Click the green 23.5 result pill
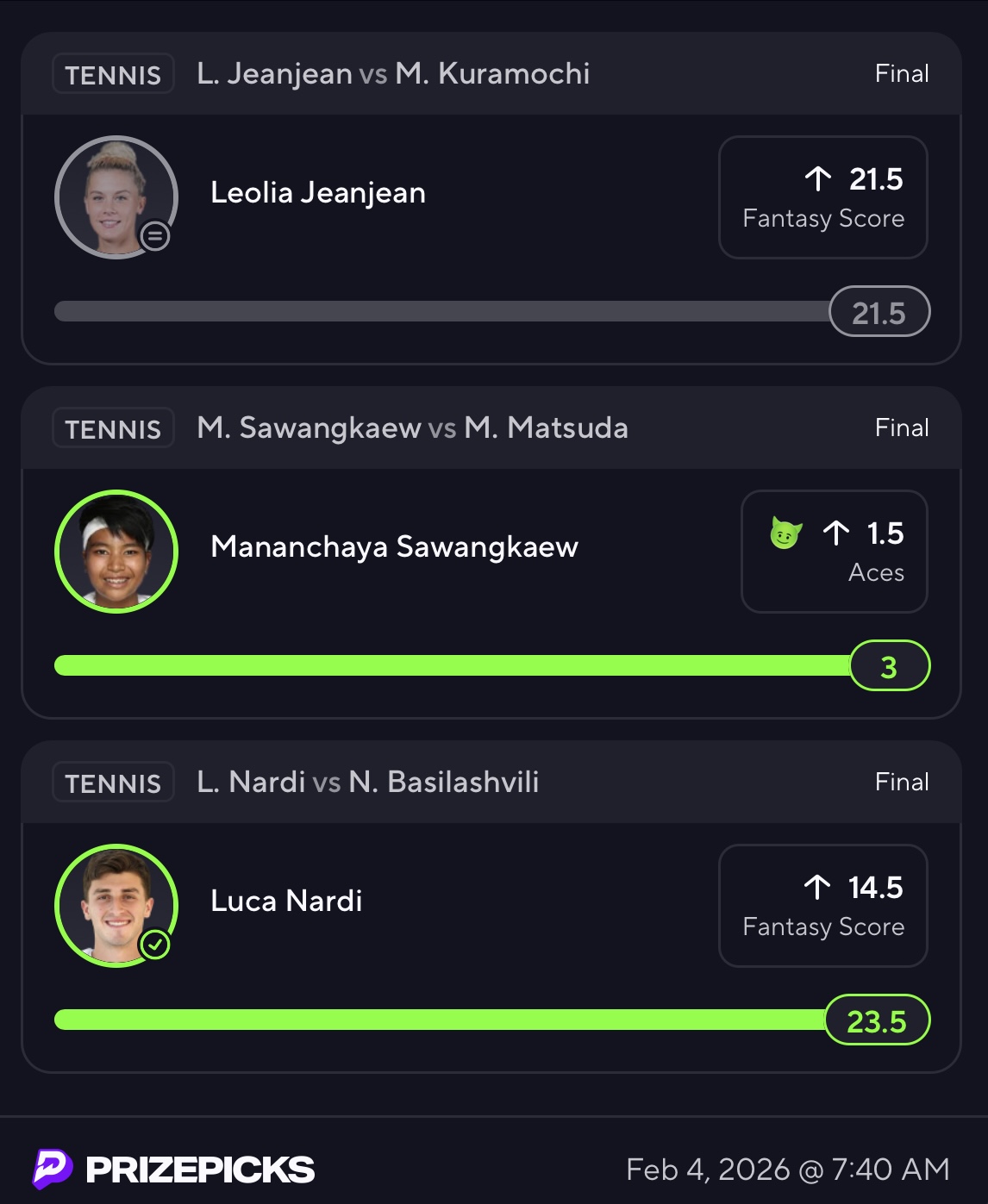Image resolution: width=988 pixels, height=1204 pixels. coord(877,1020)
